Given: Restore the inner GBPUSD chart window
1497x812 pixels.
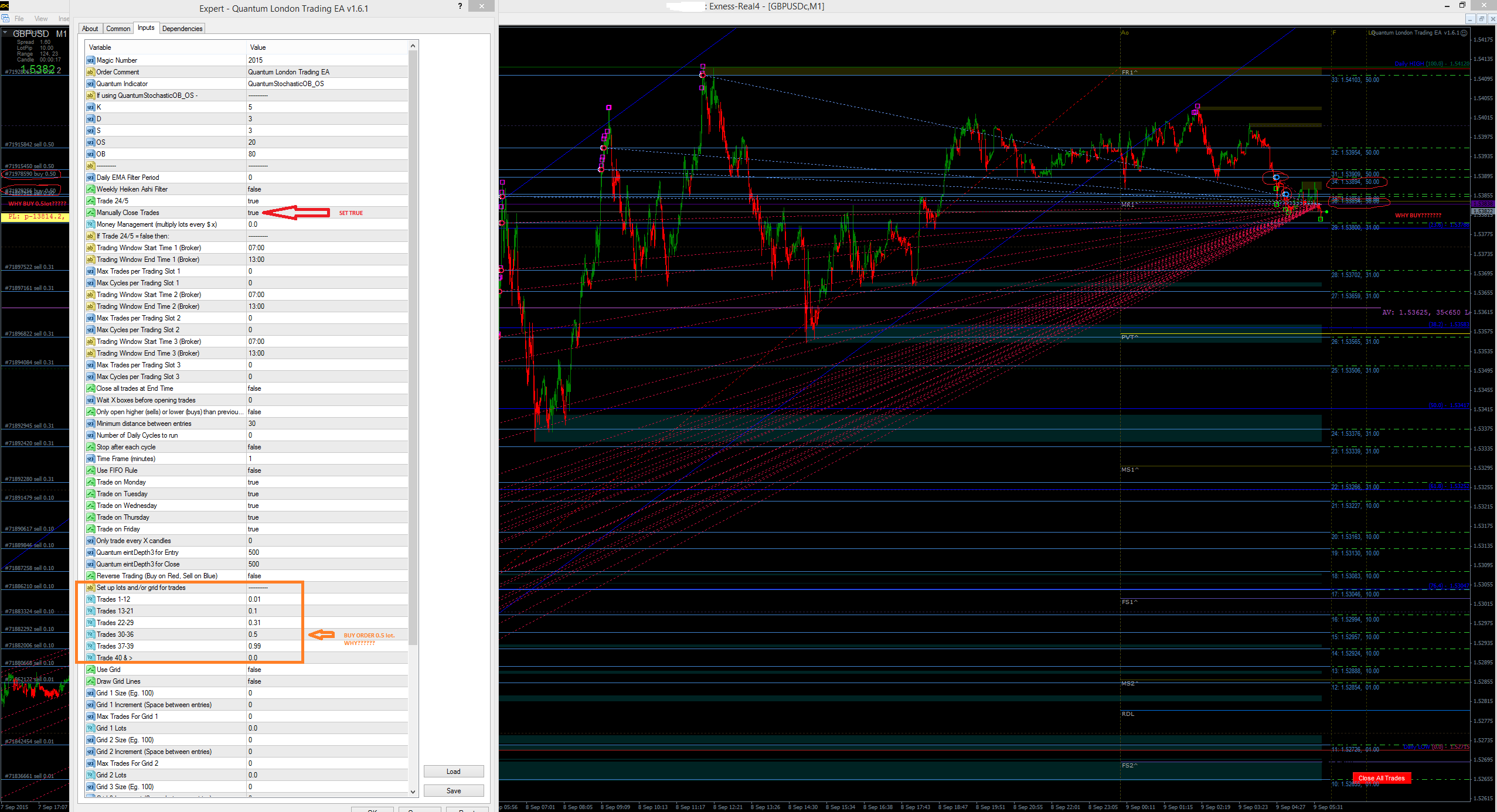Looking at the screenshot, I should point(1481,19).
